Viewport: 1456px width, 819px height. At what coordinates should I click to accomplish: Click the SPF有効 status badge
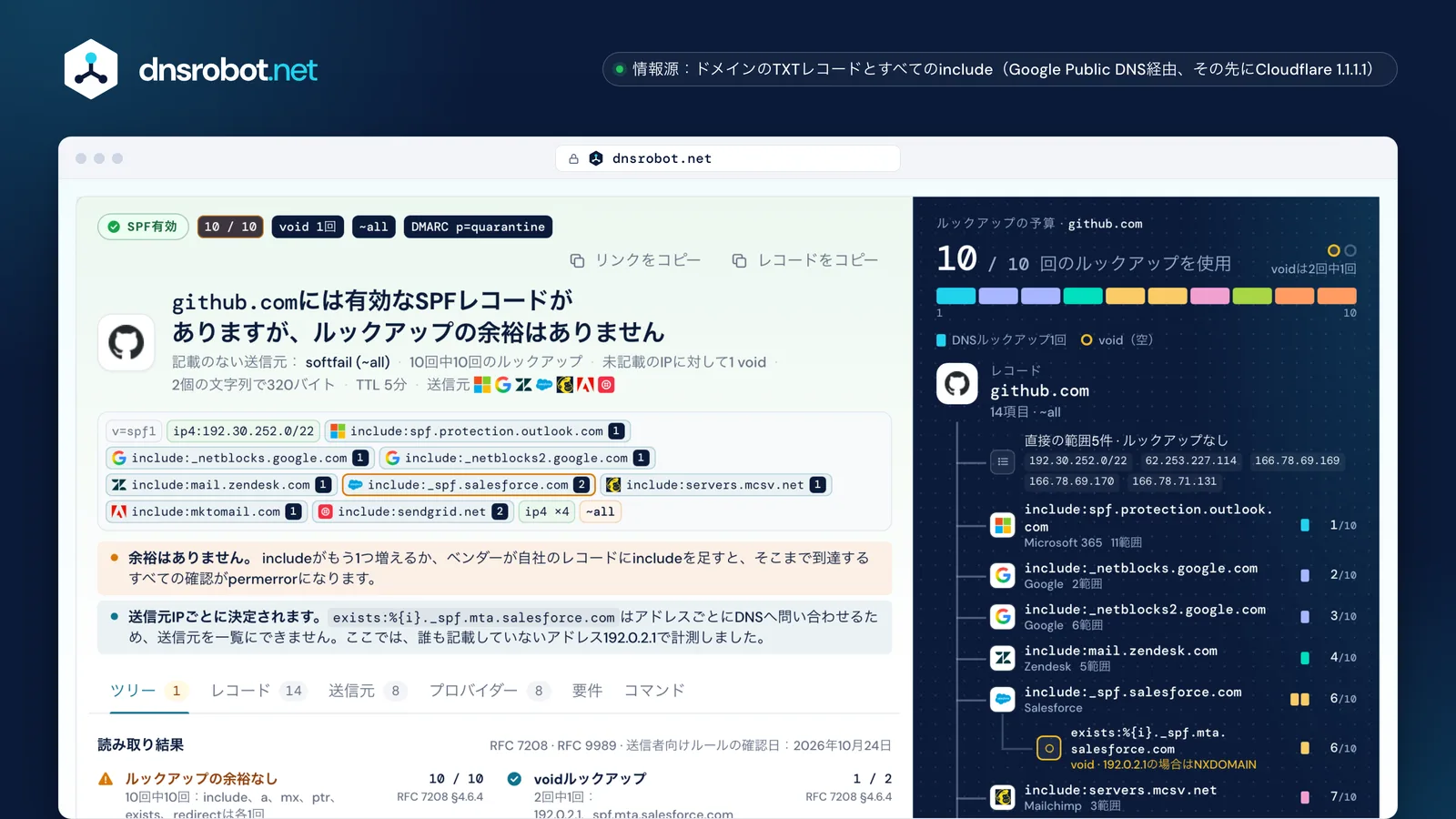143,227
